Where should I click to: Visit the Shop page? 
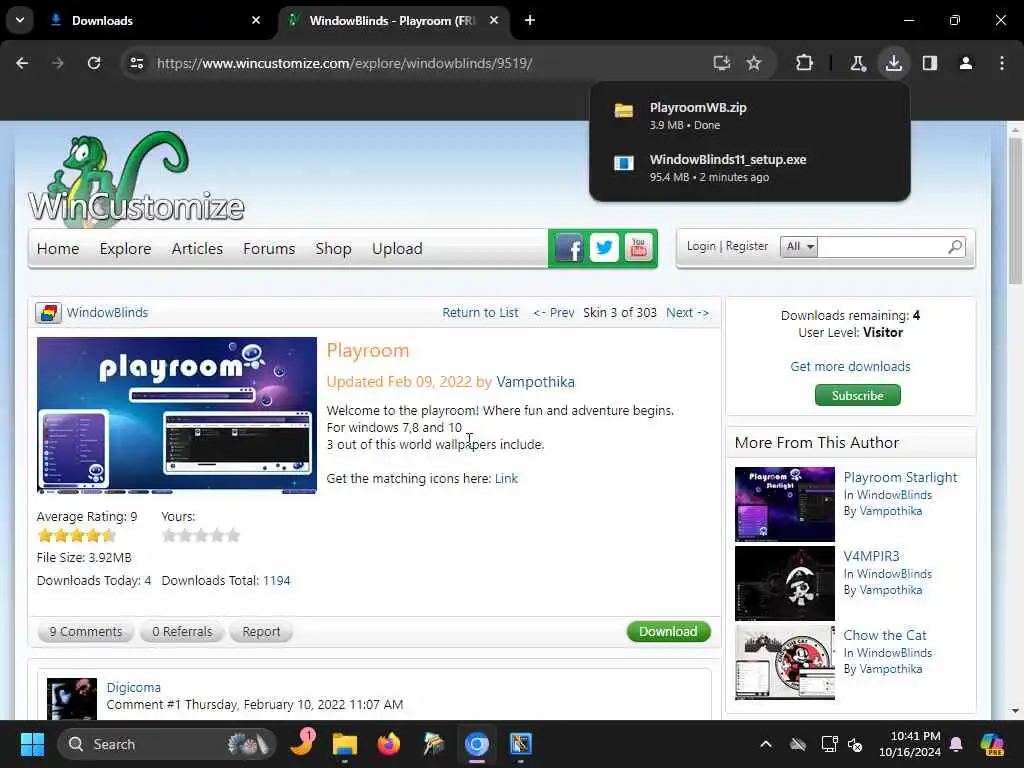coord(333,249)
